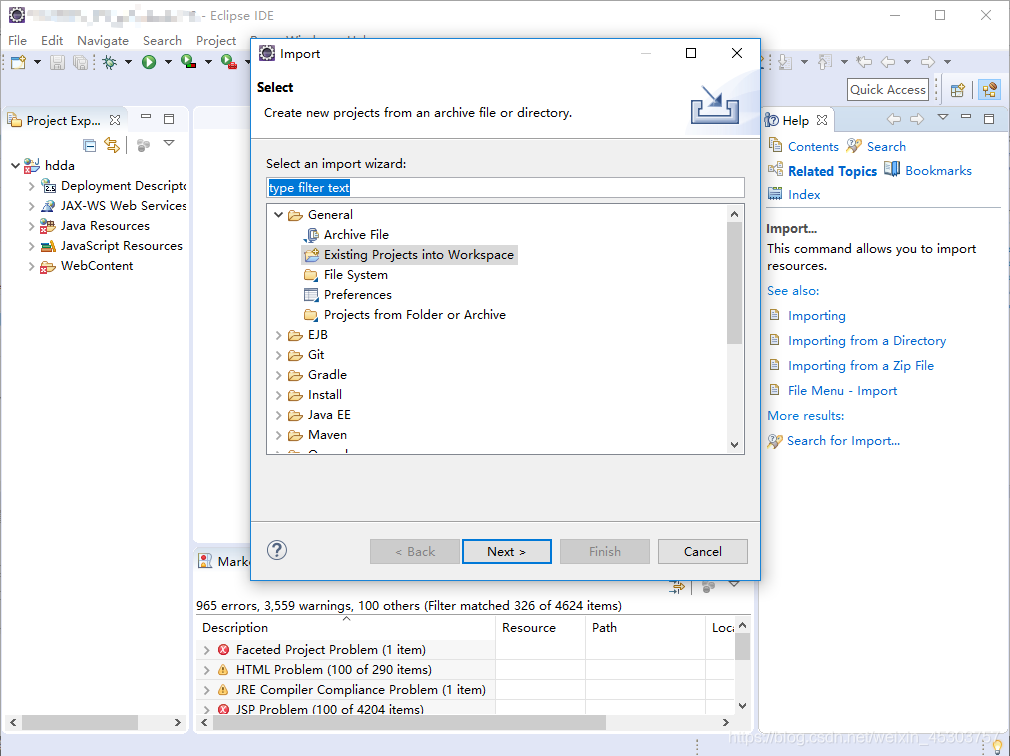Screen dimensions: 1010x756
Task: Collapse the General folder
Action: pyautogui.click(x=278, y=214)
